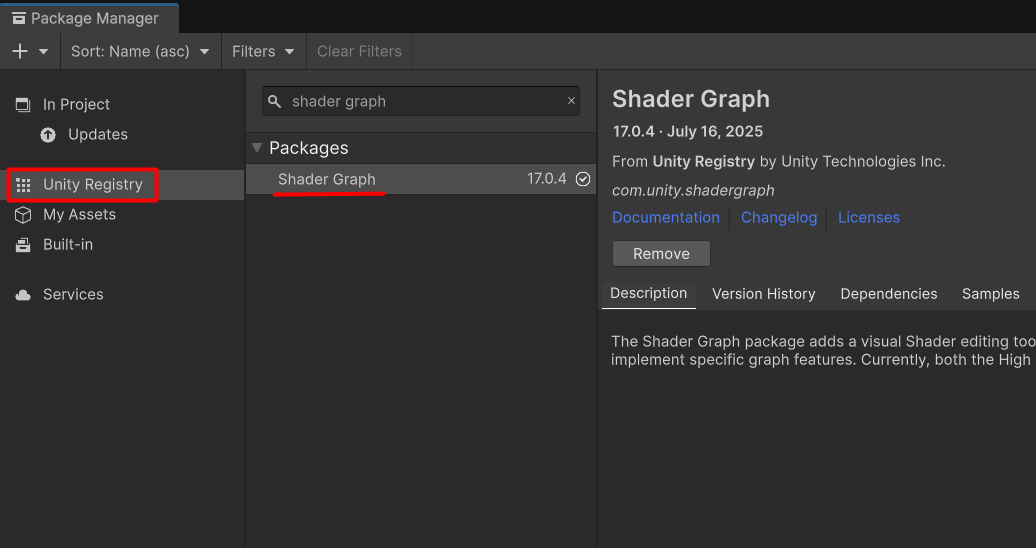Click the 17.0.4 · July 16, 2025 text

[688, 132]
